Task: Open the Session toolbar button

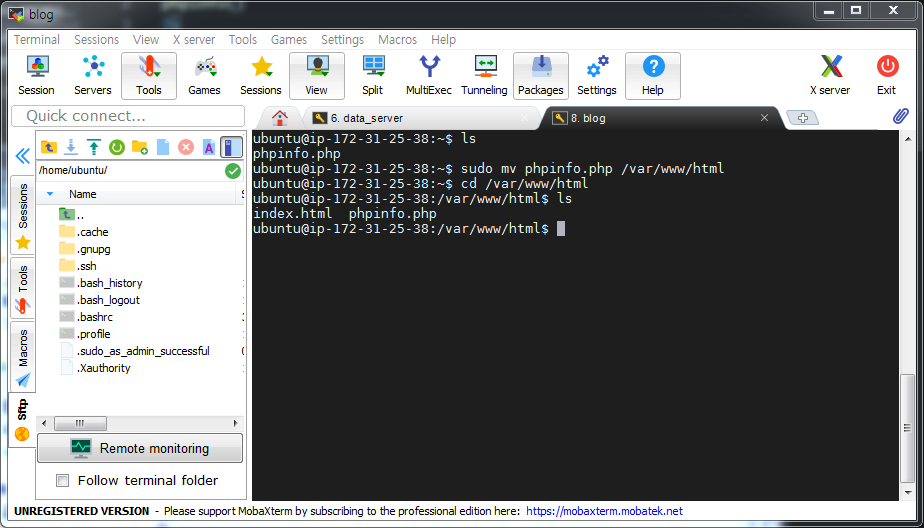Action: [x=37, y=75]
